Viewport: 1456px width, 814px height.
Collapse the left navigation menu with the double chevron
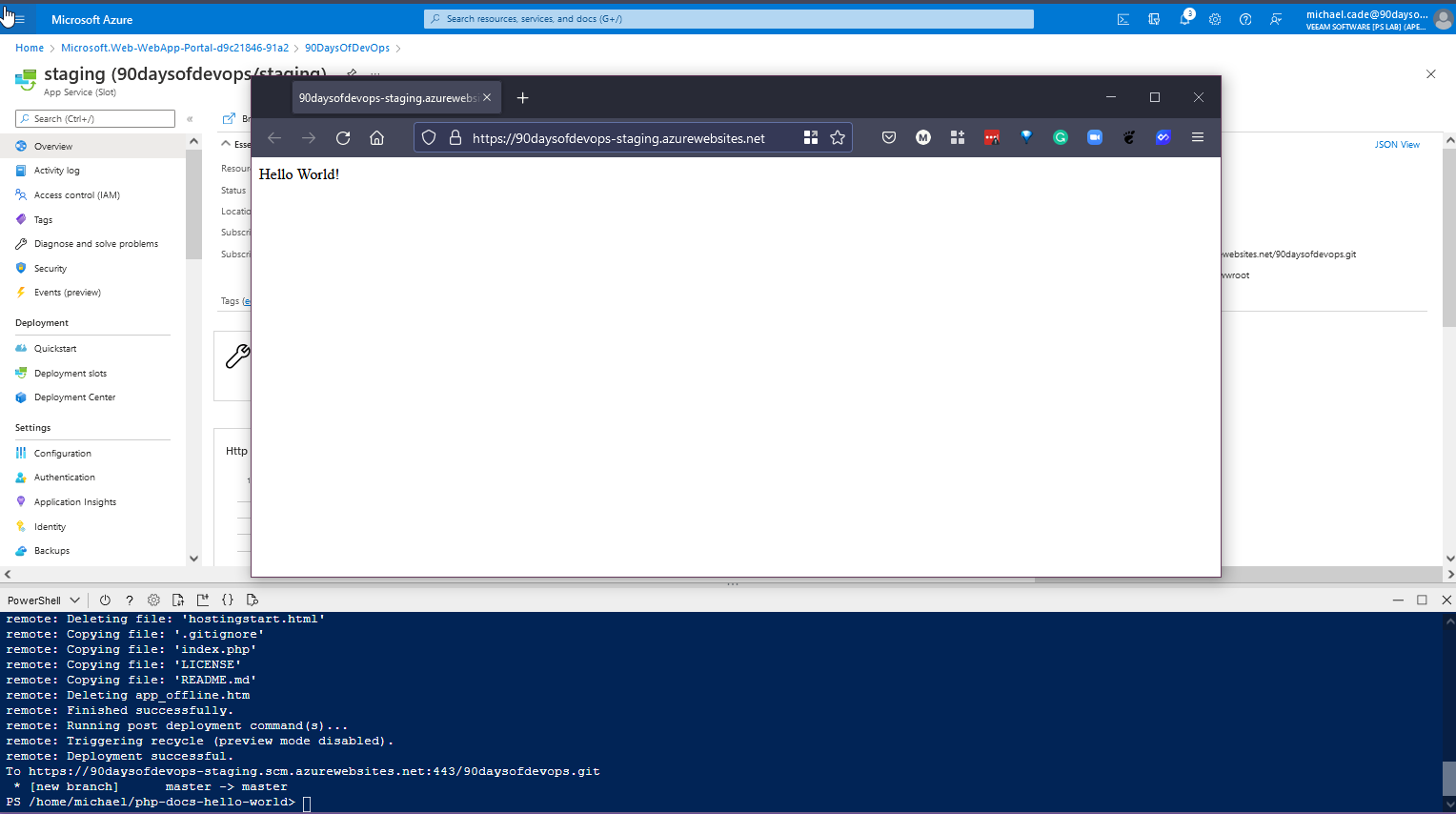point(190,119)
